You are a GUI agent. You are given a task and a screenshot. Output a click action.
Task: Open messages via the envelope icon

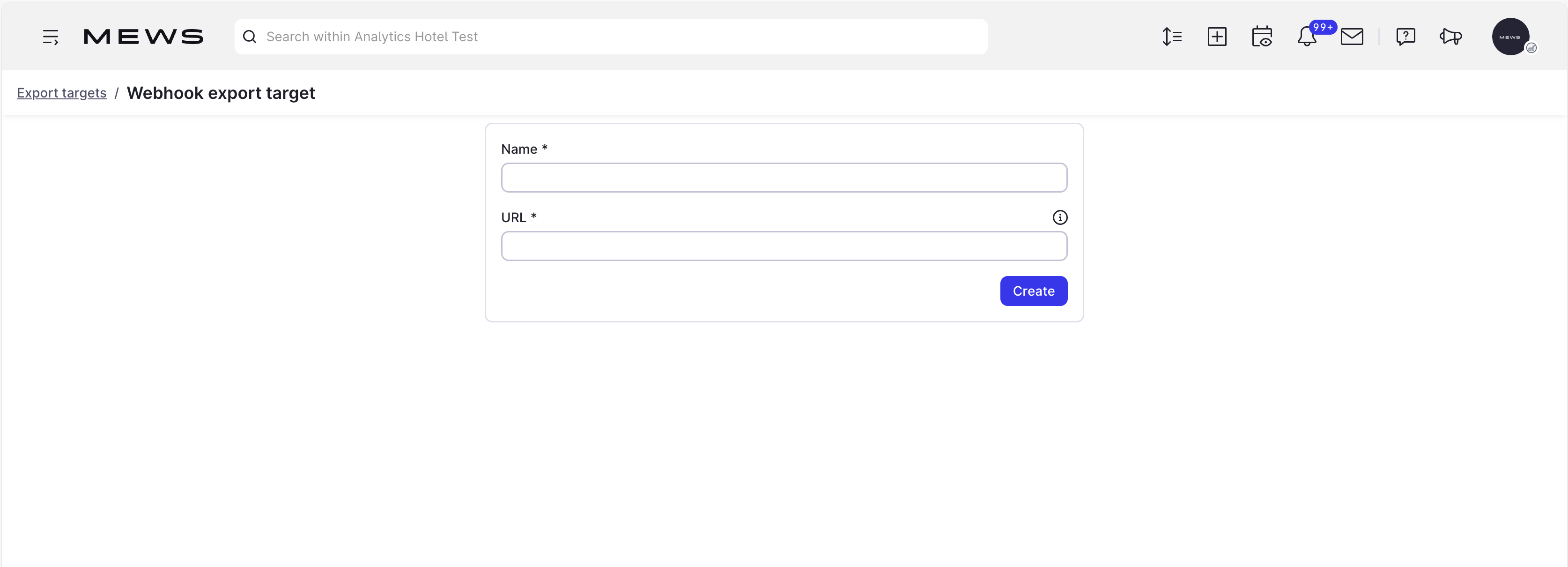pos(1352,37)
